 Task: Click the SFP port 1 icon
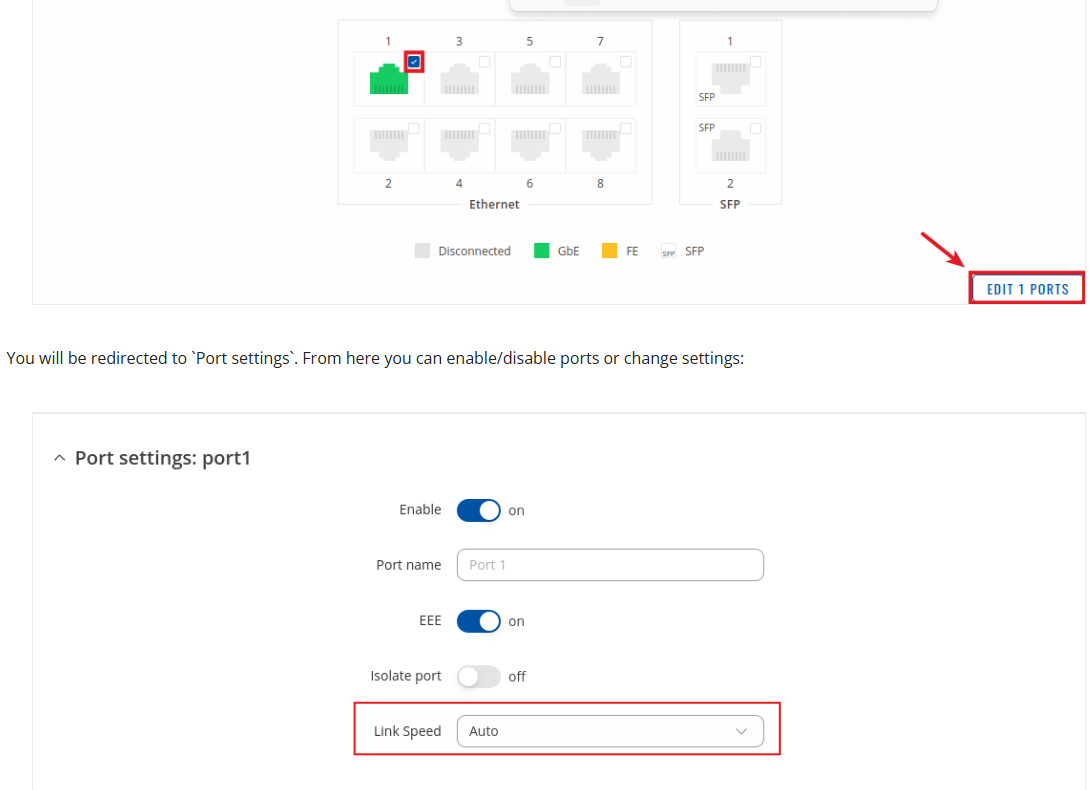tap(730, 77)
